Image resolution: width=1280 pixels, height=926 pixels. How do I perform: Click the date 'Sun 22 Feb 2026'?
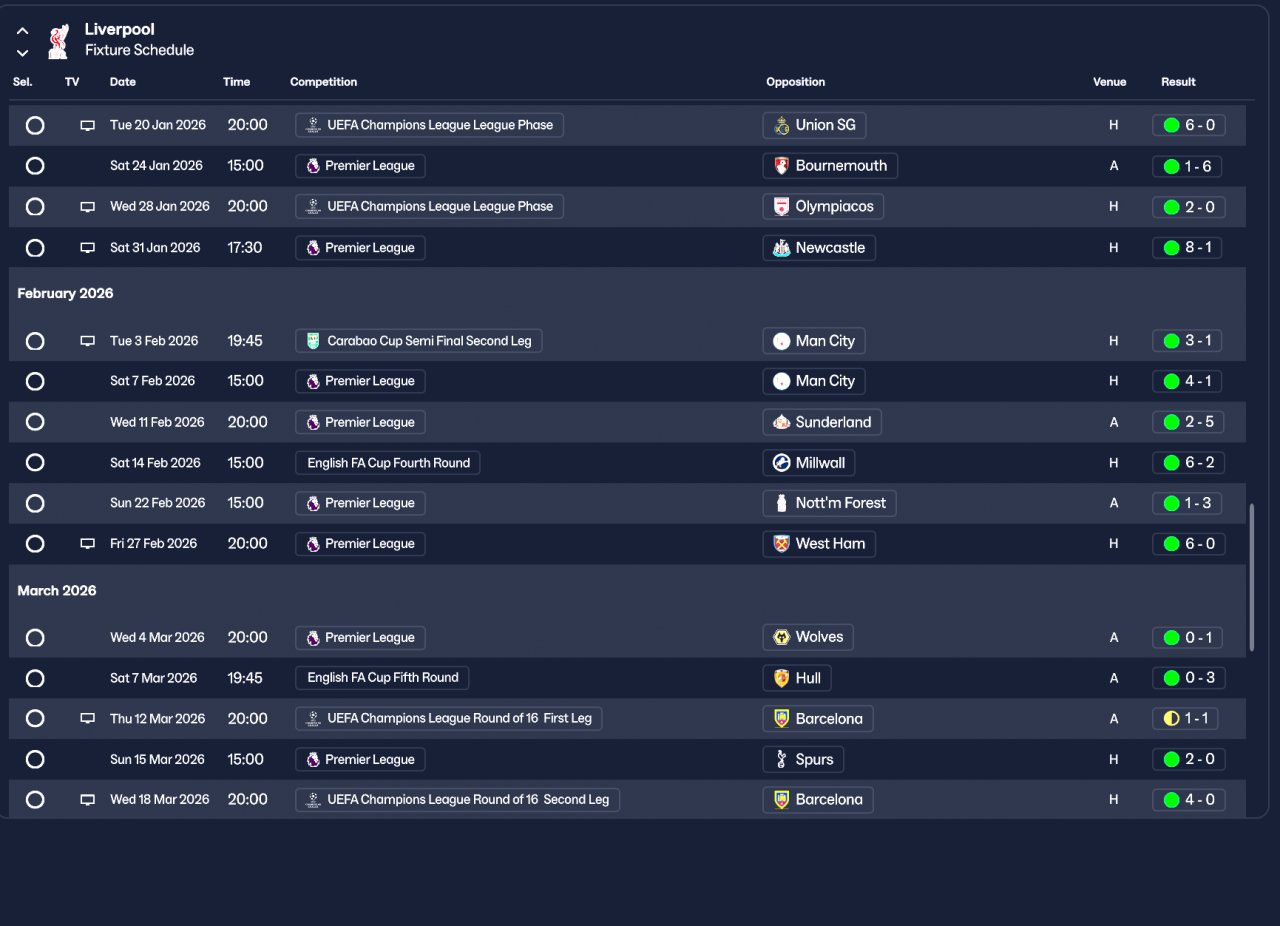(157, 503)
